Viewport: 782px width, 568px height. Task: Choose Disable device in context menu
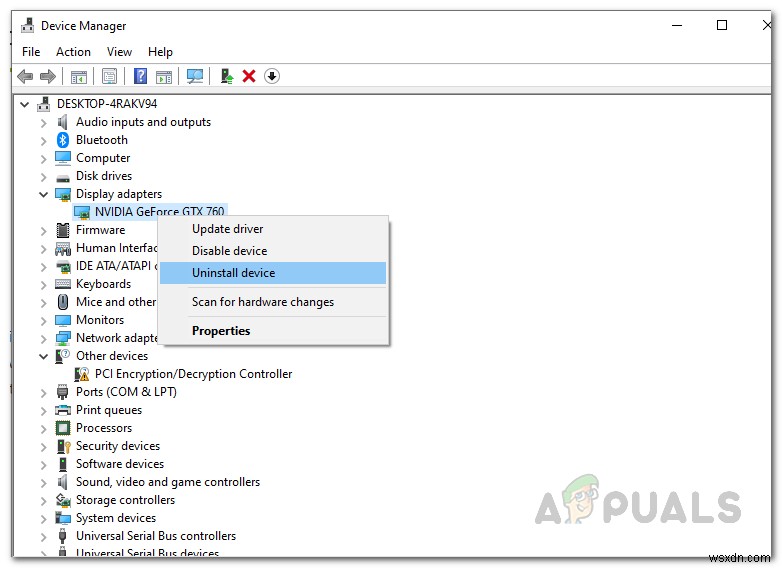point(273,251)
